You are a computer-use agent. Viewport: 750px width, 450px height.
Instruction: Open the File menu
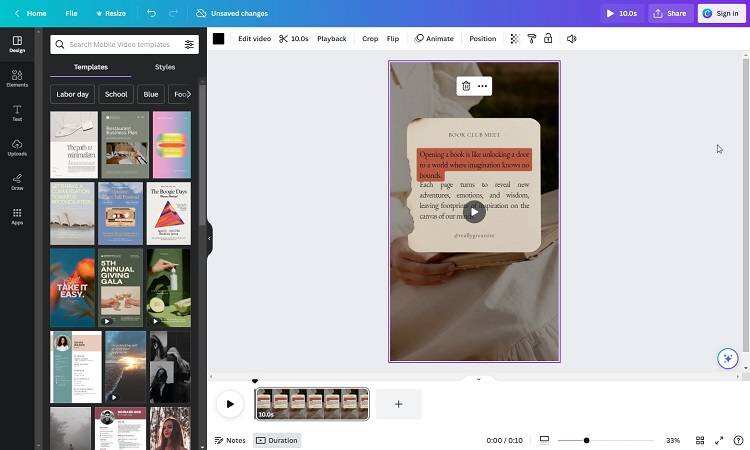click(x=71, y=13)
